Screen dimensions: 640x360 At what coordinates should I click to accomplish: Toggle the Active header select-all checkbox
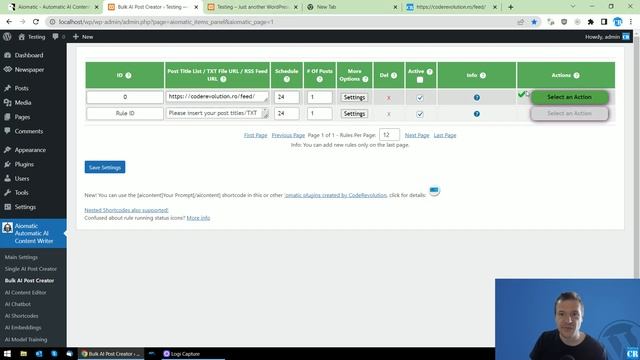420,80
